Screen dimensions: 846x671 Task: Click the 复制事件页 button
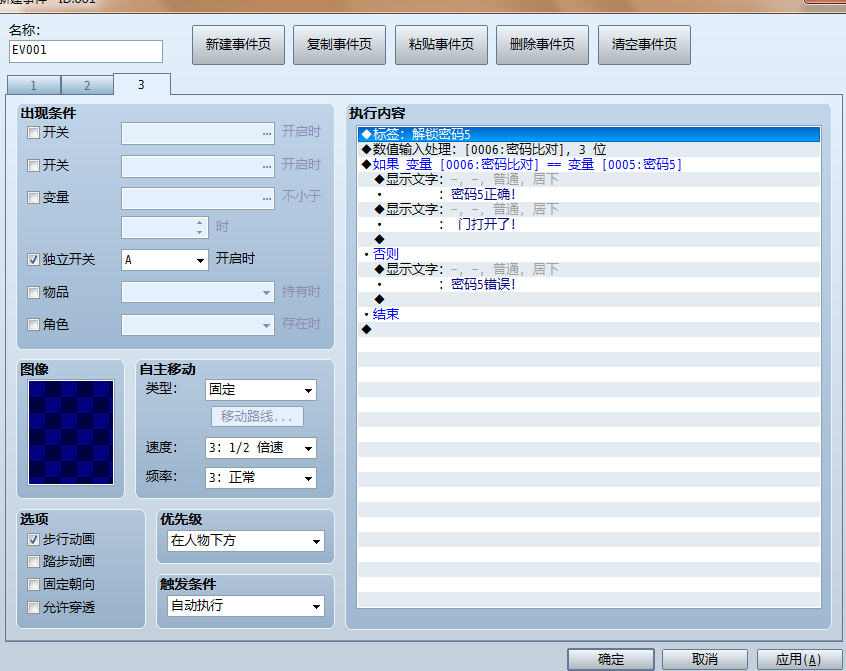339,45
